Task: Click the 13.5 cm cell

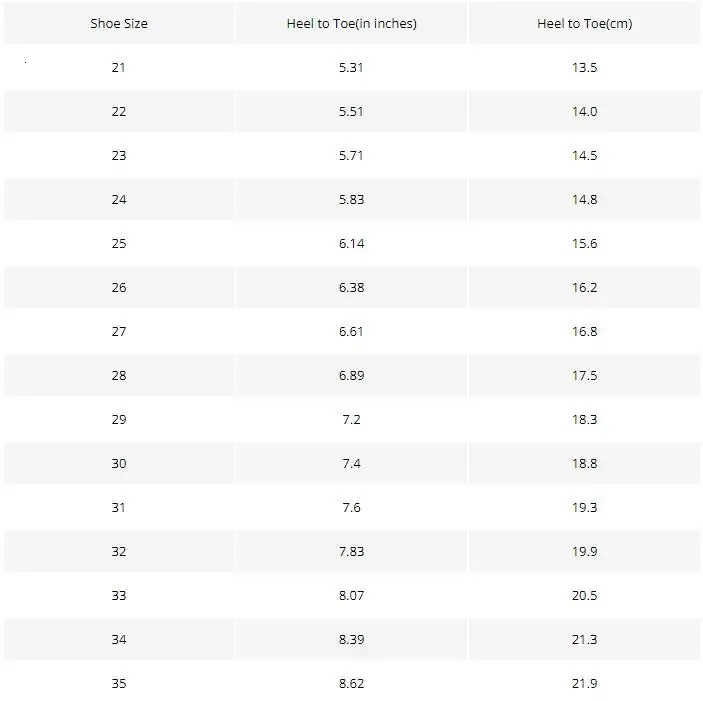Action: coord(584,68)
